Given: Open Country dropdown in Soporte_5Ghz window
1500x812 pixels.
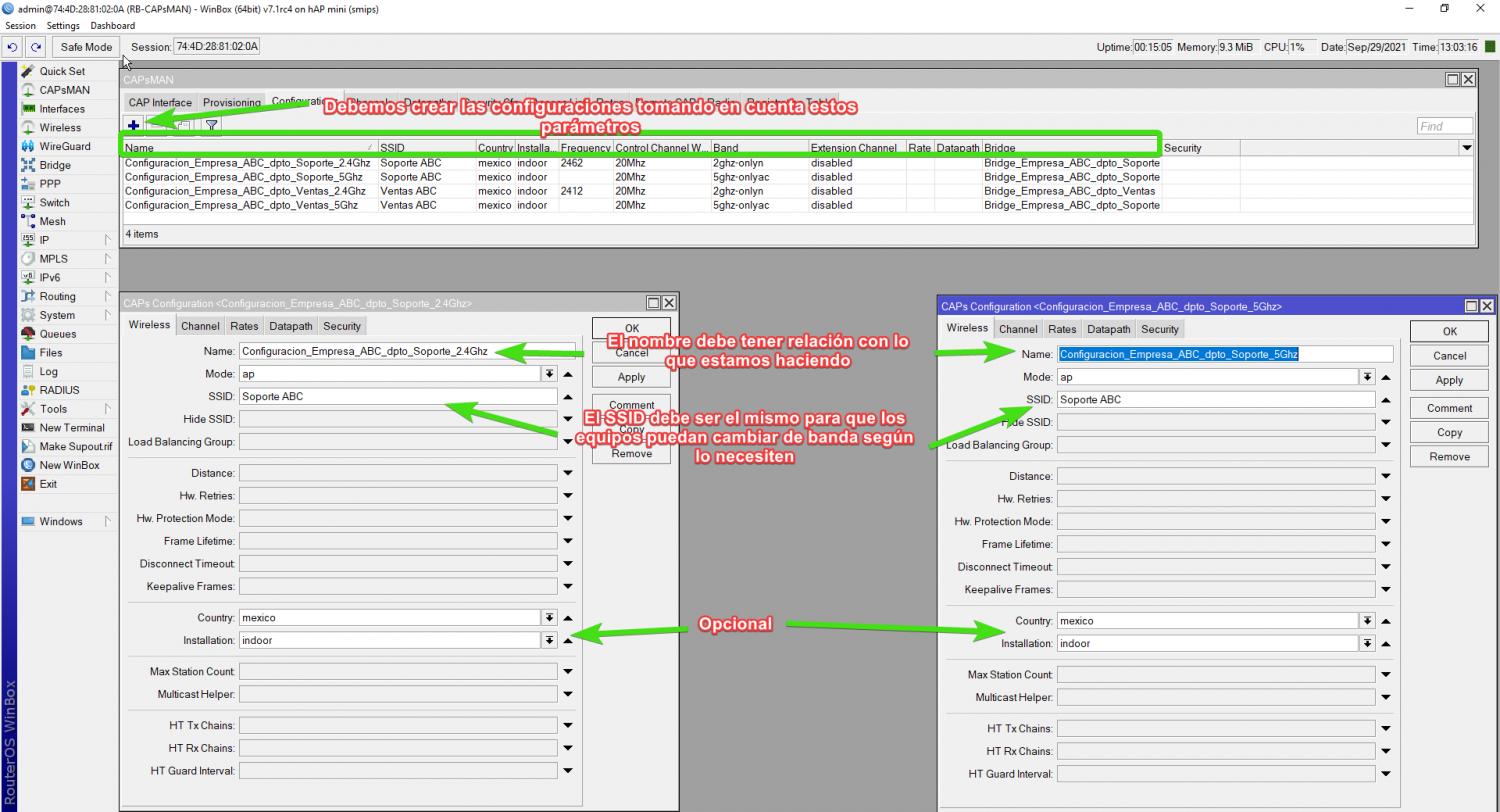Looking at the screenshot, I should coord(1367,621).
